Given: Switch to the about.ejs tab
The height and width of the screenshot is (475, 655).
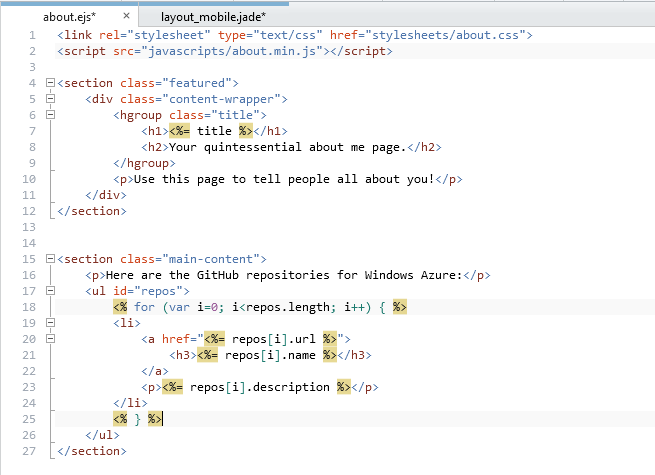Looking at the screenshot, I should click(x=69, y=17).
